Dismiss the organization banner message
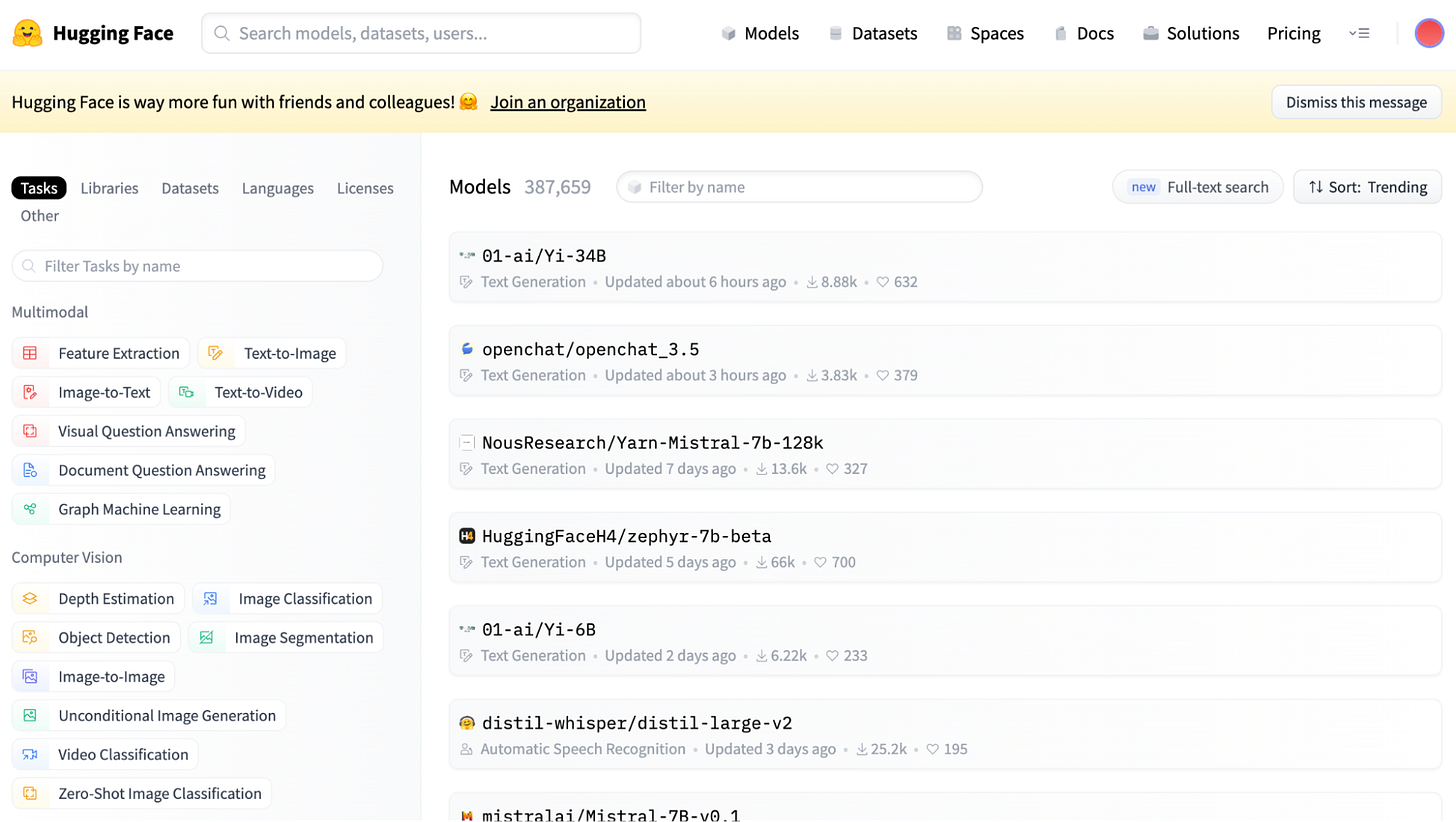Viewport: 1456px width, 822px height. 1356,101
